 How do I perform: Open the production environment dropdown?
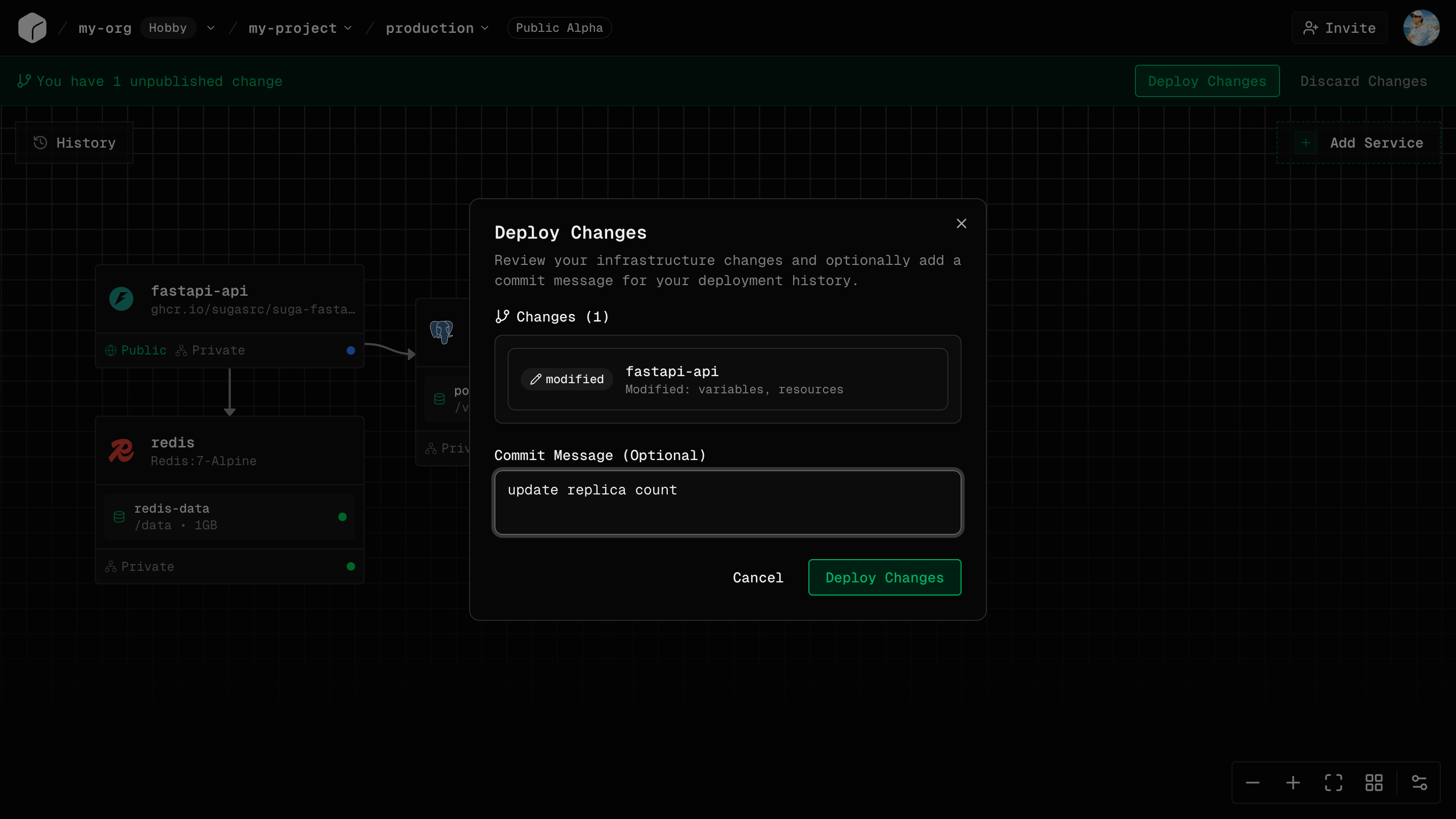(x=485, y=28)
